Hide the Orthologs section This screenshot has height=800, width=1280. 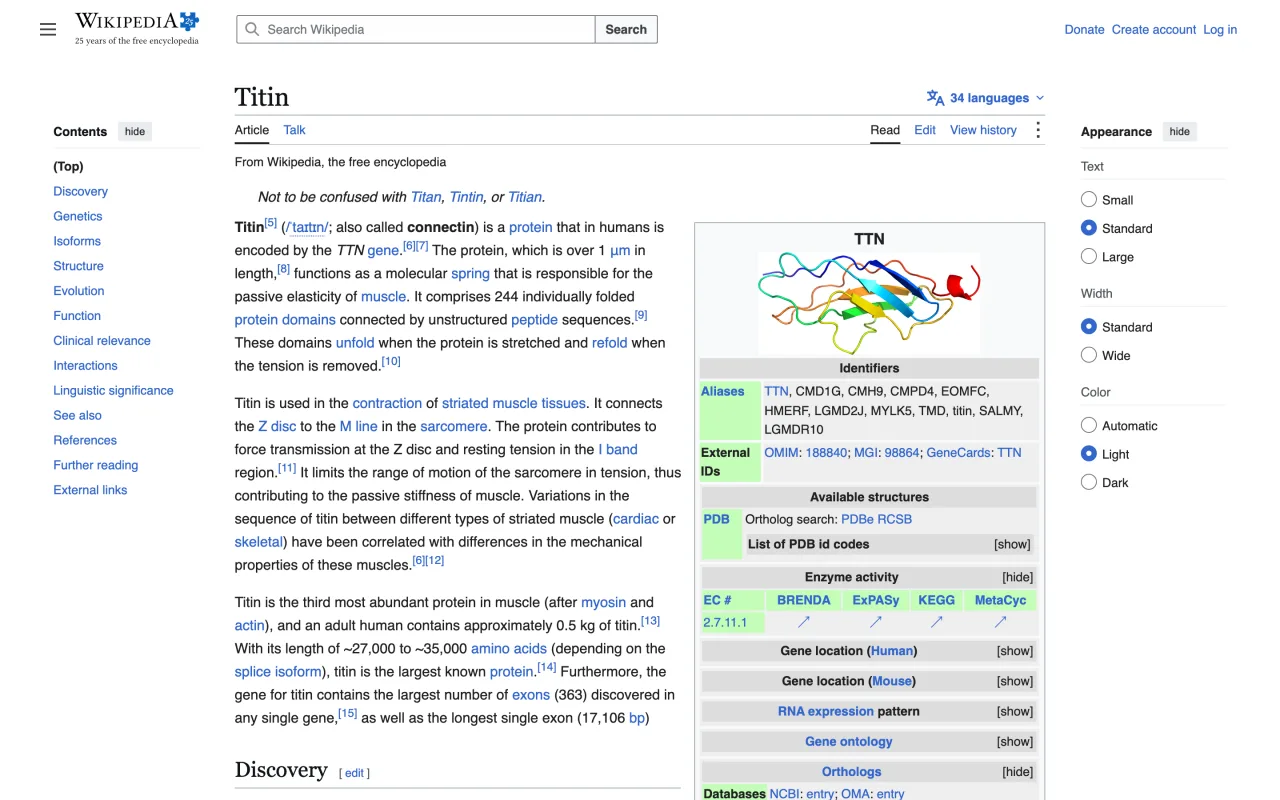point(1017,772)
